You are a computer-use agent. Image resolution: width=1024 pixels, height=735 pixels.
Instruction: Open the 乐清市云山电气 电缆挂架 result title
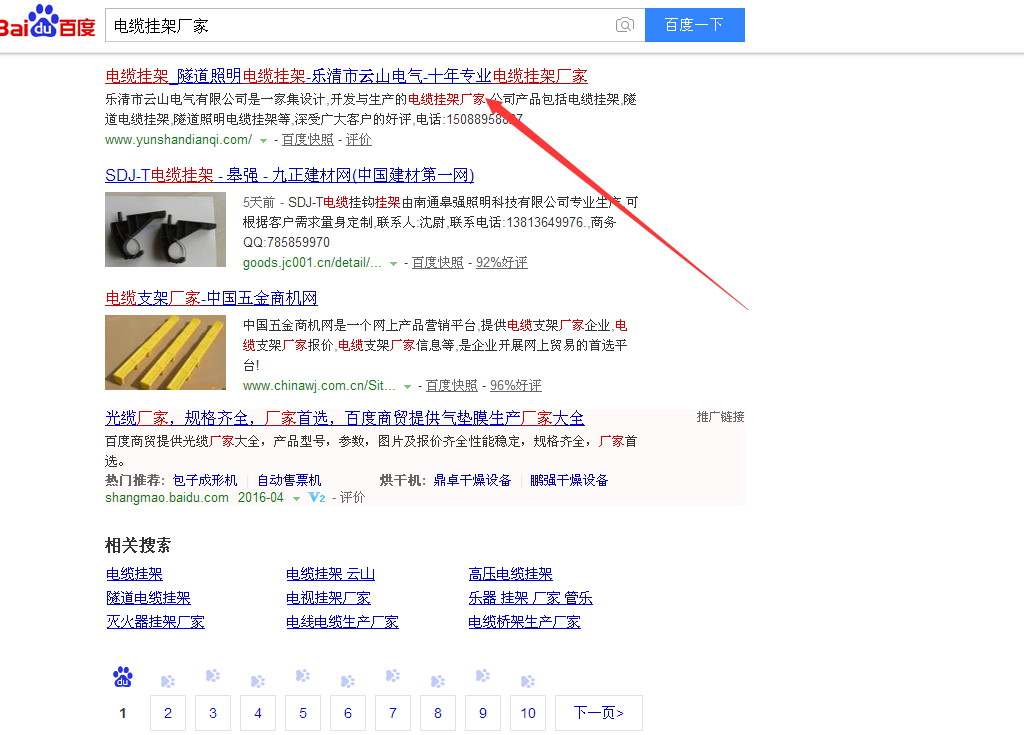click(x=346, y=76)
